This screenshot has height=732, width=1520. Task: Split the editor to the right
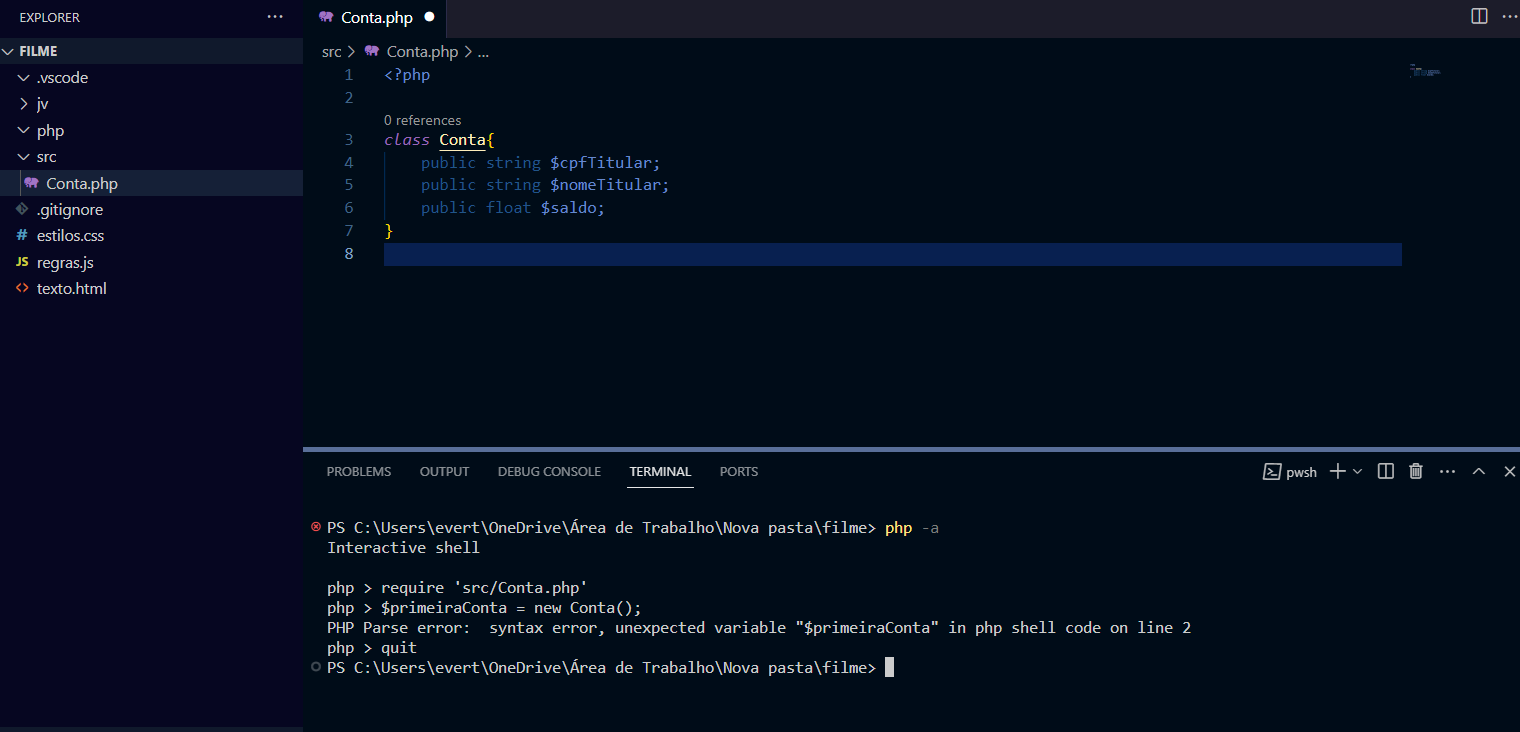point(1479,16)
